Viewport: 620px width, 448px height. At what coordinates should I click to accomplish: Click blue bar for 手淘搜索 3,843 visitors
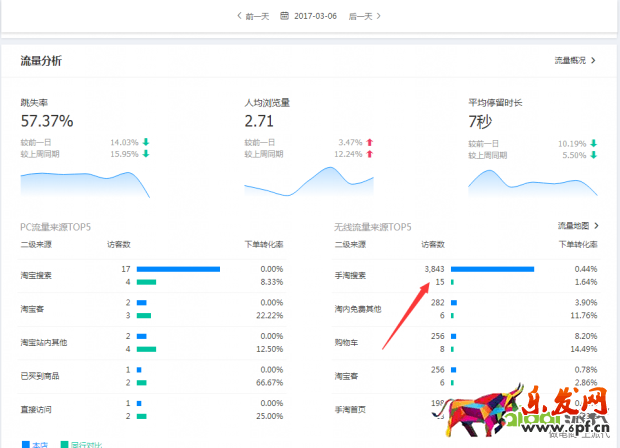coord(492,269)
